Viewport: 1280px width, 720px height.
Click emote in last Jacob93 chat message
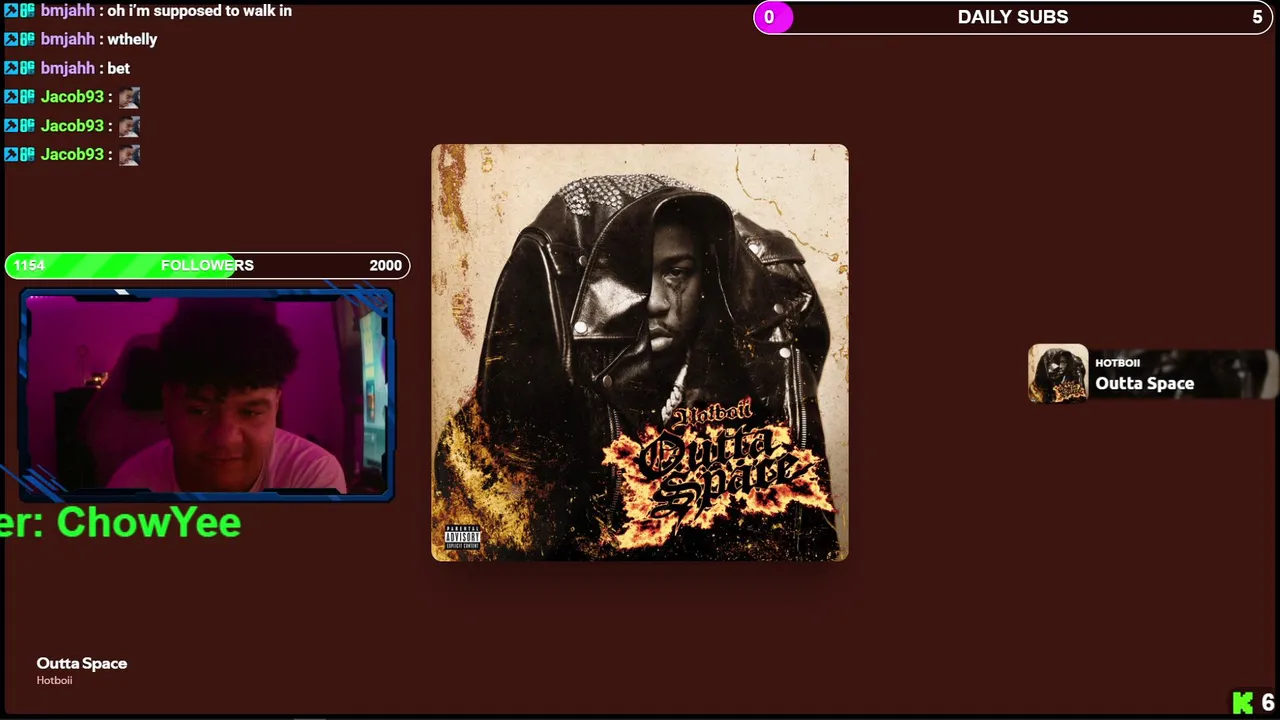point(129,155)
